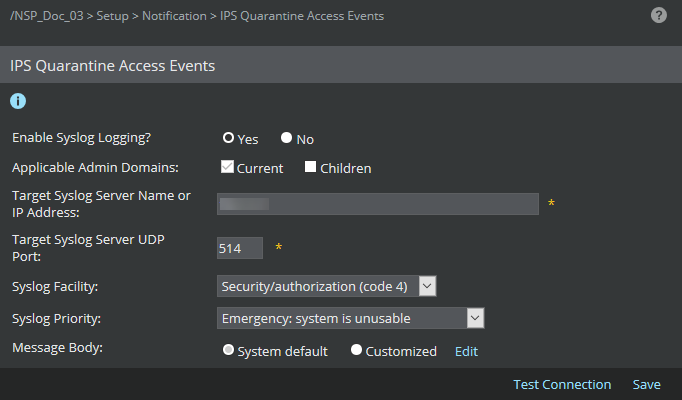
Task: Focus the UDP Port field showing 514
Action: click(240, 248)
